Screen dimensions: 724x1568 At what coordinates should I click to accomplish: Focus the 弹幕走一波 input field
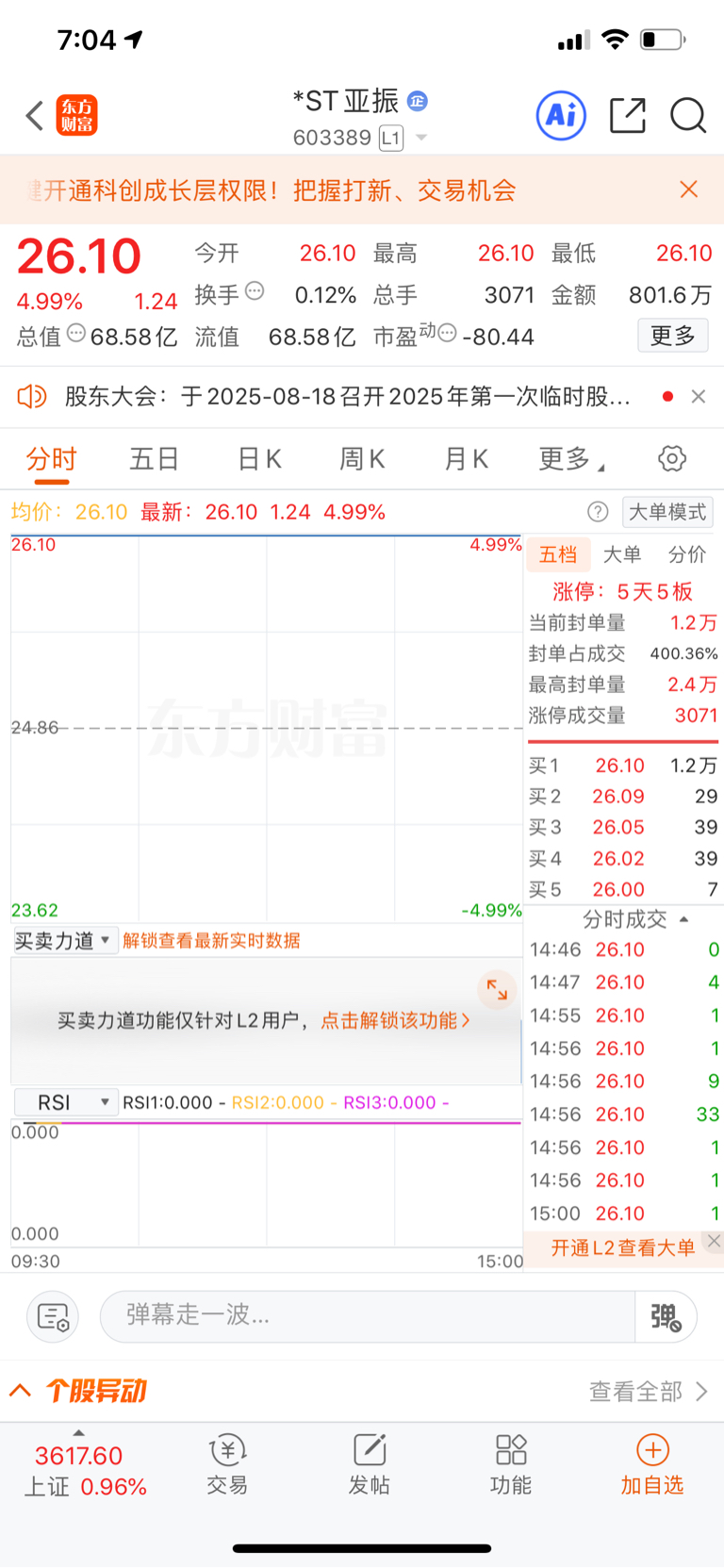[368, 1315]
